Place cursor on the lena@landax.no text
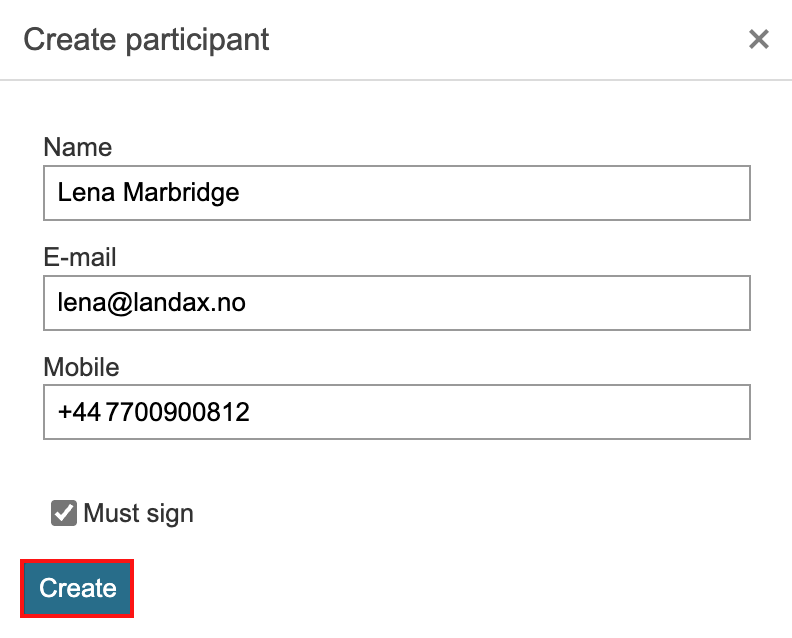The height and width of the screenshot is (638, 792). click(x=151, y=302)
